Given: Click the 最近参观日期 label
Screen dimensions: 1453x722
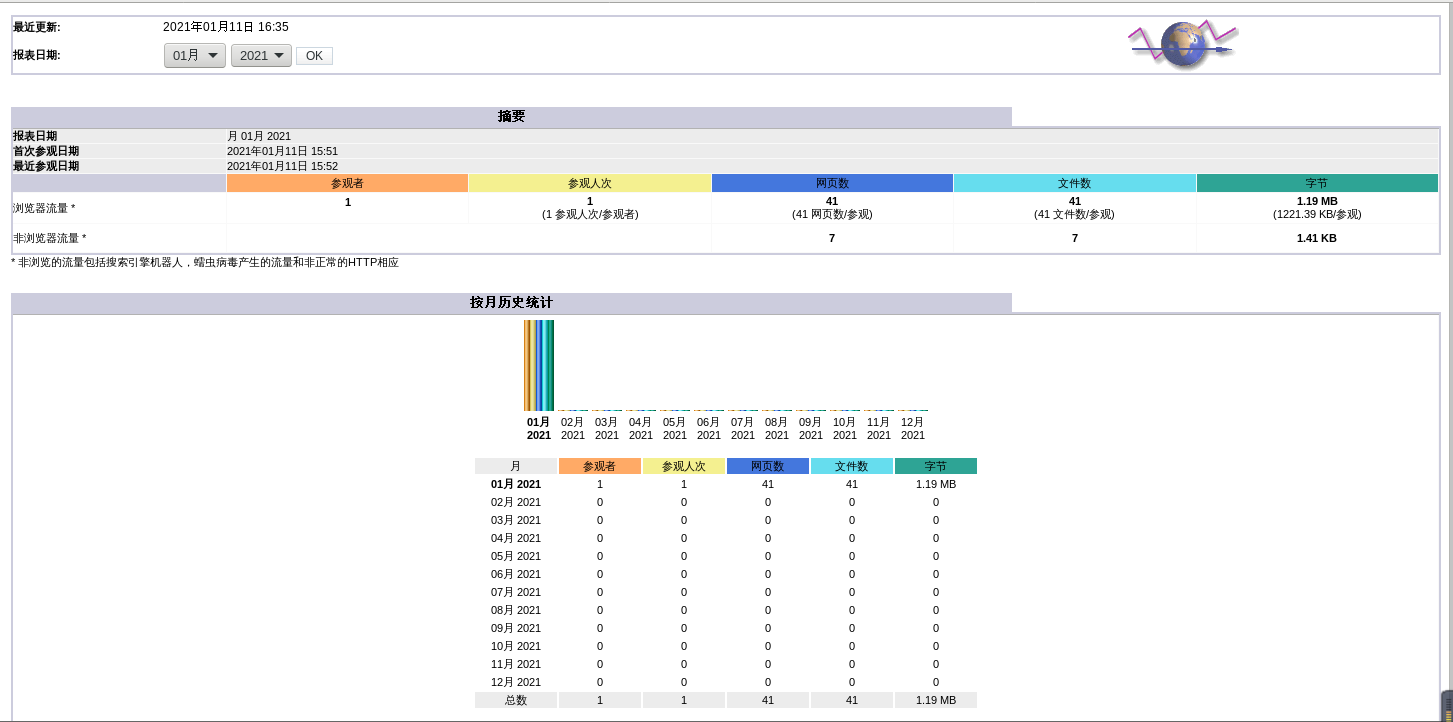Looking at the screenshot, I should [46, 166].
